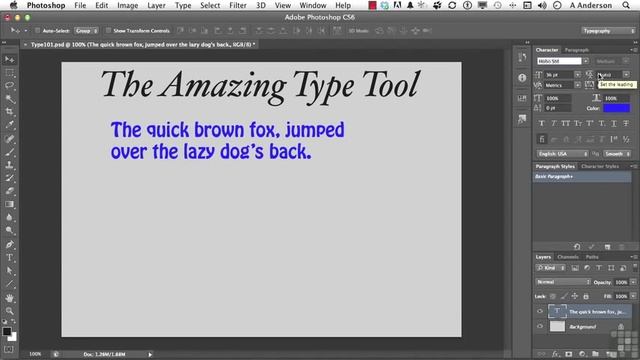This screenshot has height=360, width=640.
Task: Select the Hand tool
Action: point(9,298)
